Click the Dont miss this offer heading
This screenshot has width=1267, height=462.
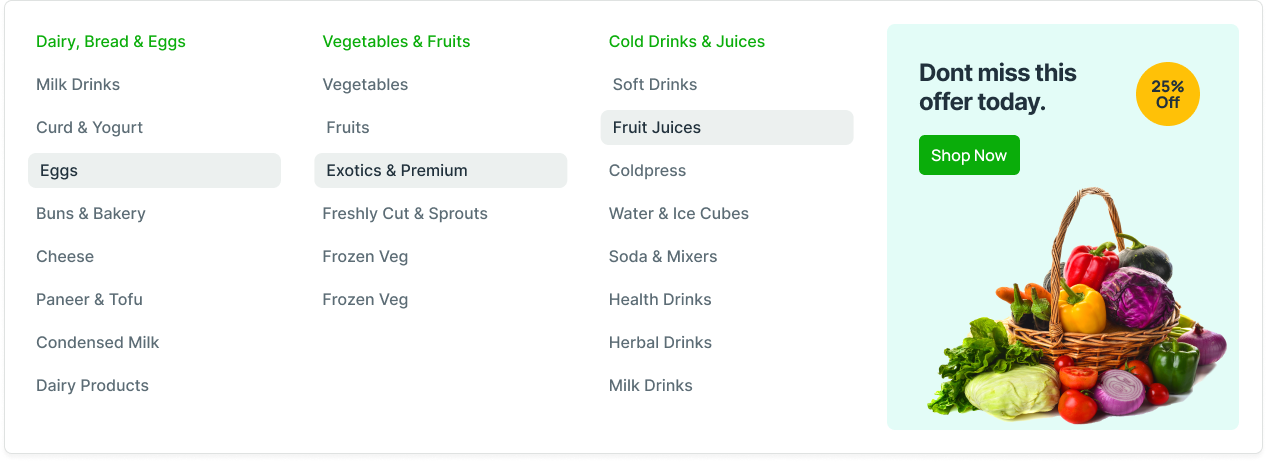pyautogui.click(x=998, y=87)
